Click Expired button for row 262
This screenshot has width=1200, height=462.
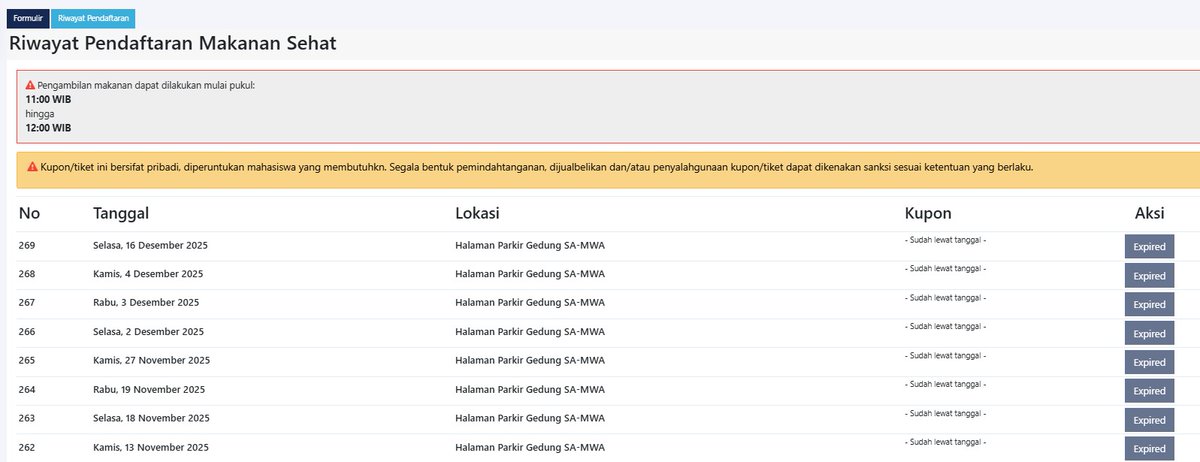[x=1149, y=450]
